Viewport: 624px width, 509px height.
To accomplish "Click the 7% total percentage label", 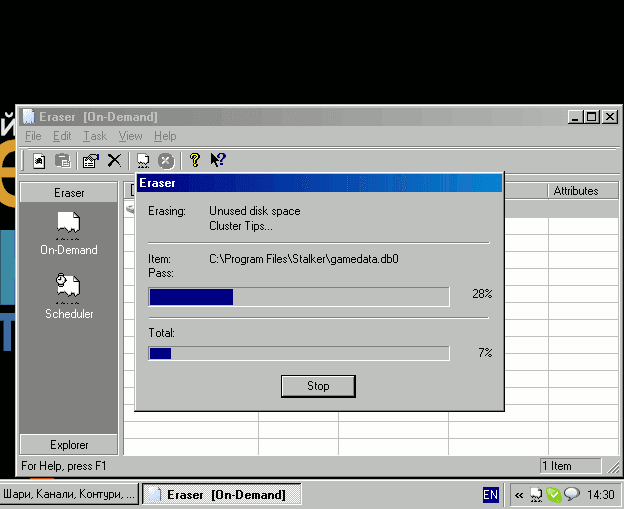I will pos(486,353).
